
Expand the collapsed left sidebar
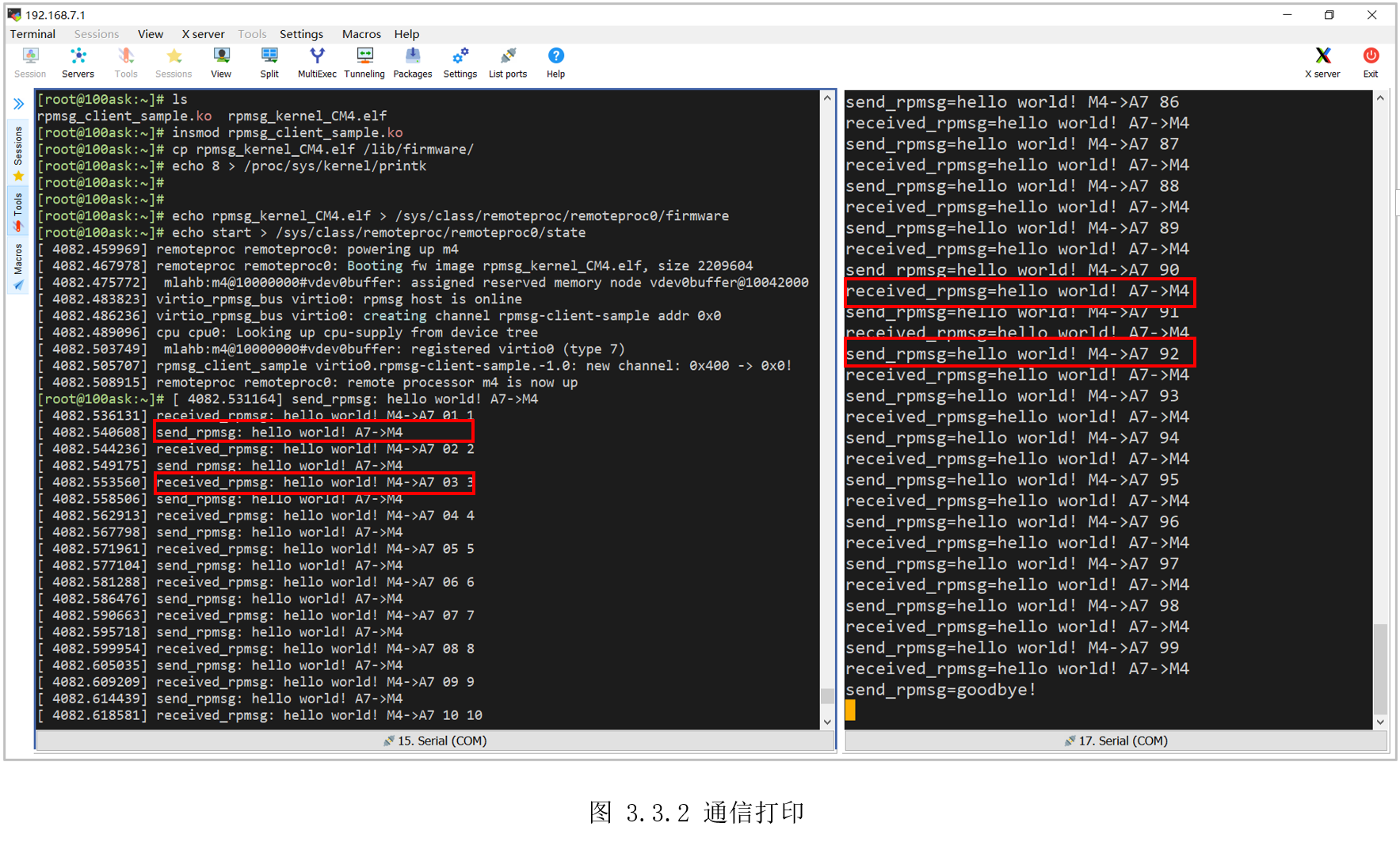(x=17, y=103)
